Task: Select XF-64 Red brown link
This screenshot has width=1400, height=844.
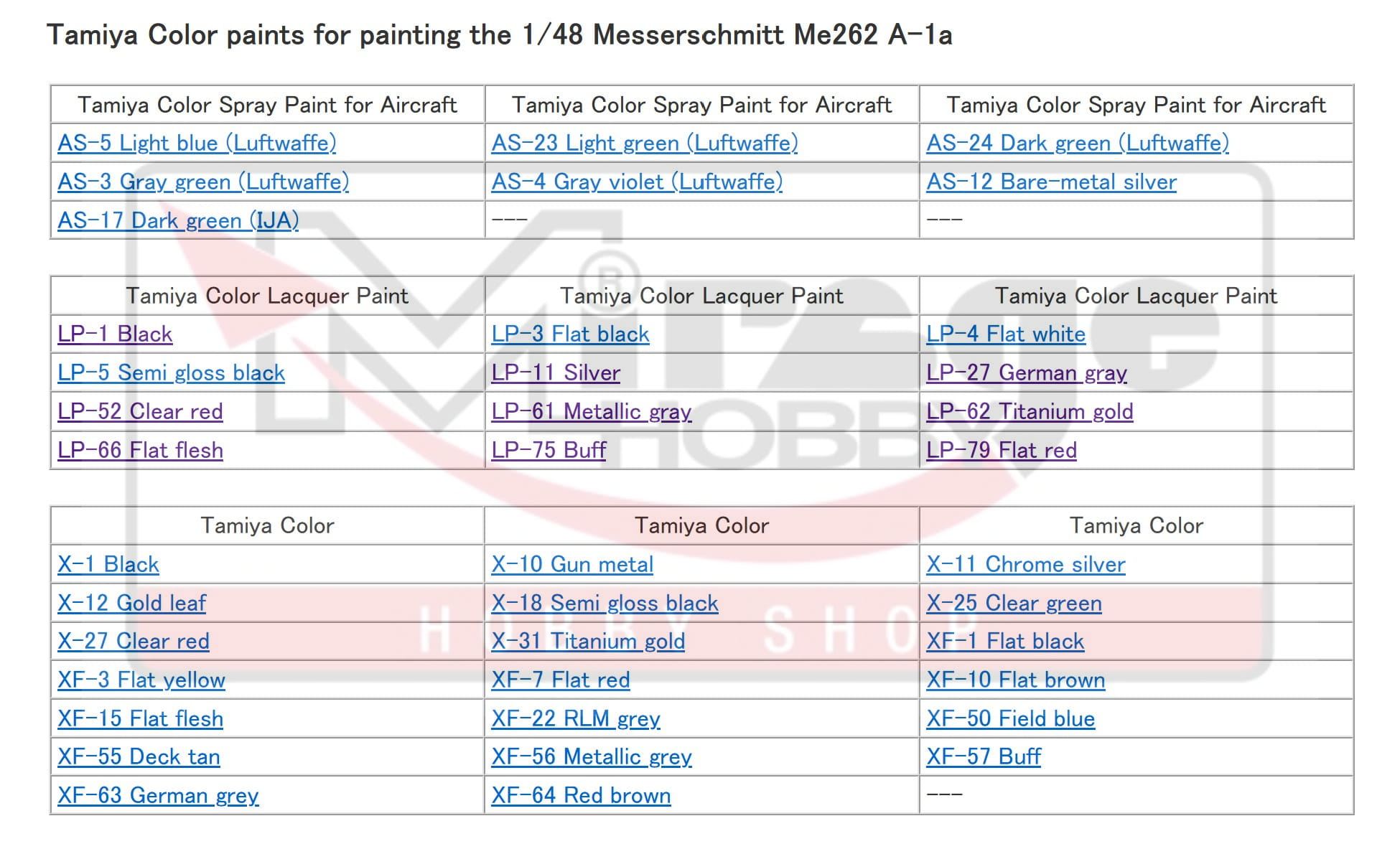Action: click(x=581, y=796)
